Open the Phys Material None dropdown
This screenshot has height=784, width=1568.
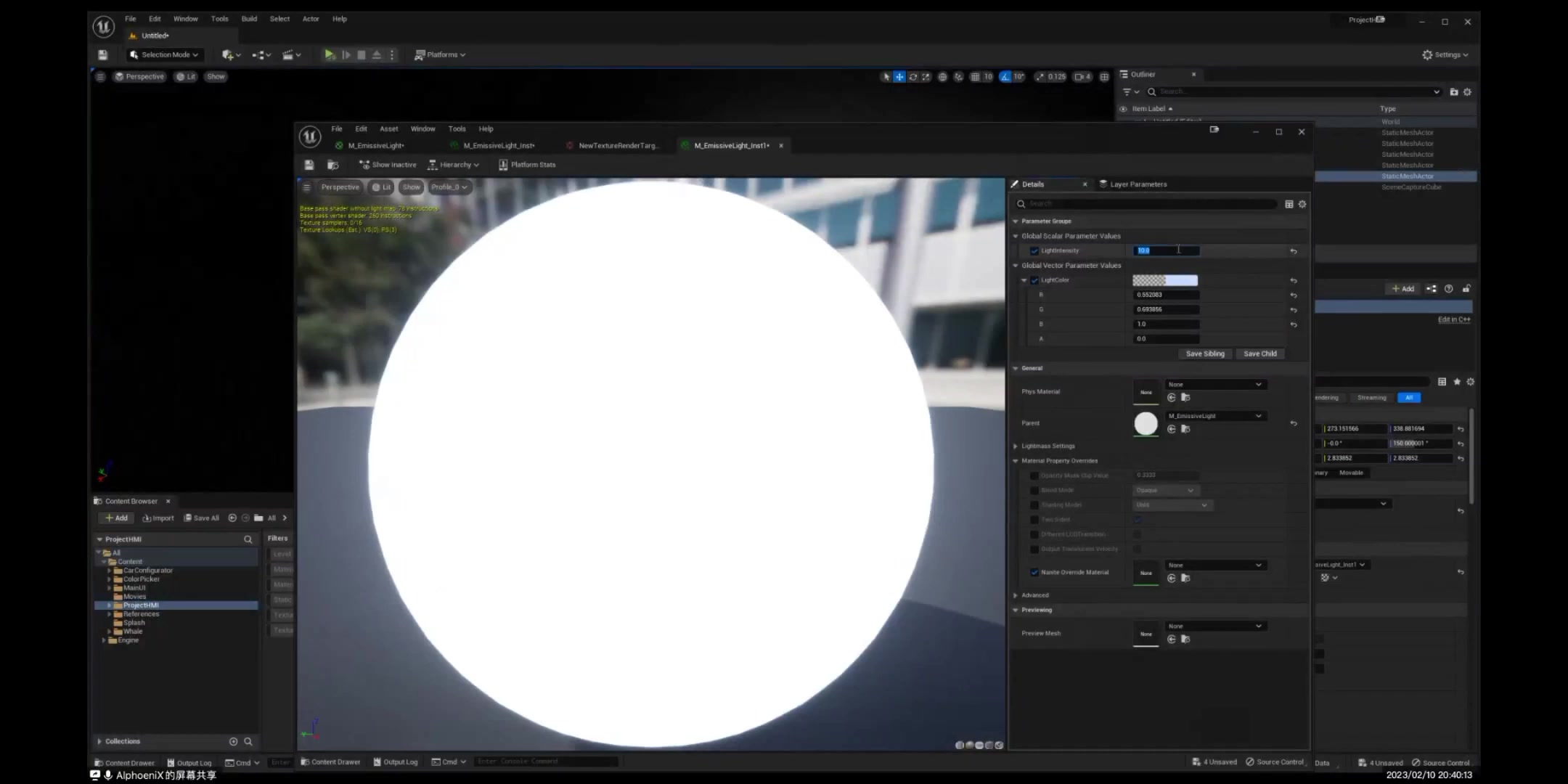click(x=1216, y=385)
